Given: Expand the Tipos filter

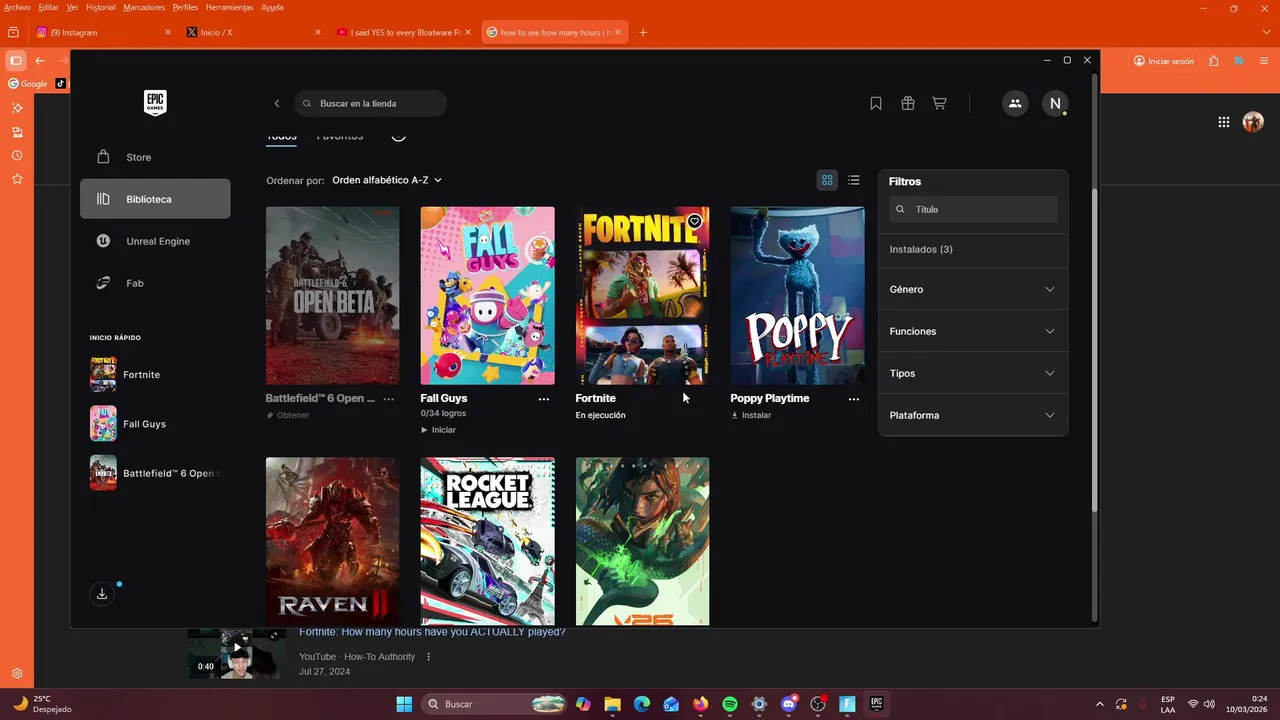Looking at the screenshot, I should coord(972,373).
